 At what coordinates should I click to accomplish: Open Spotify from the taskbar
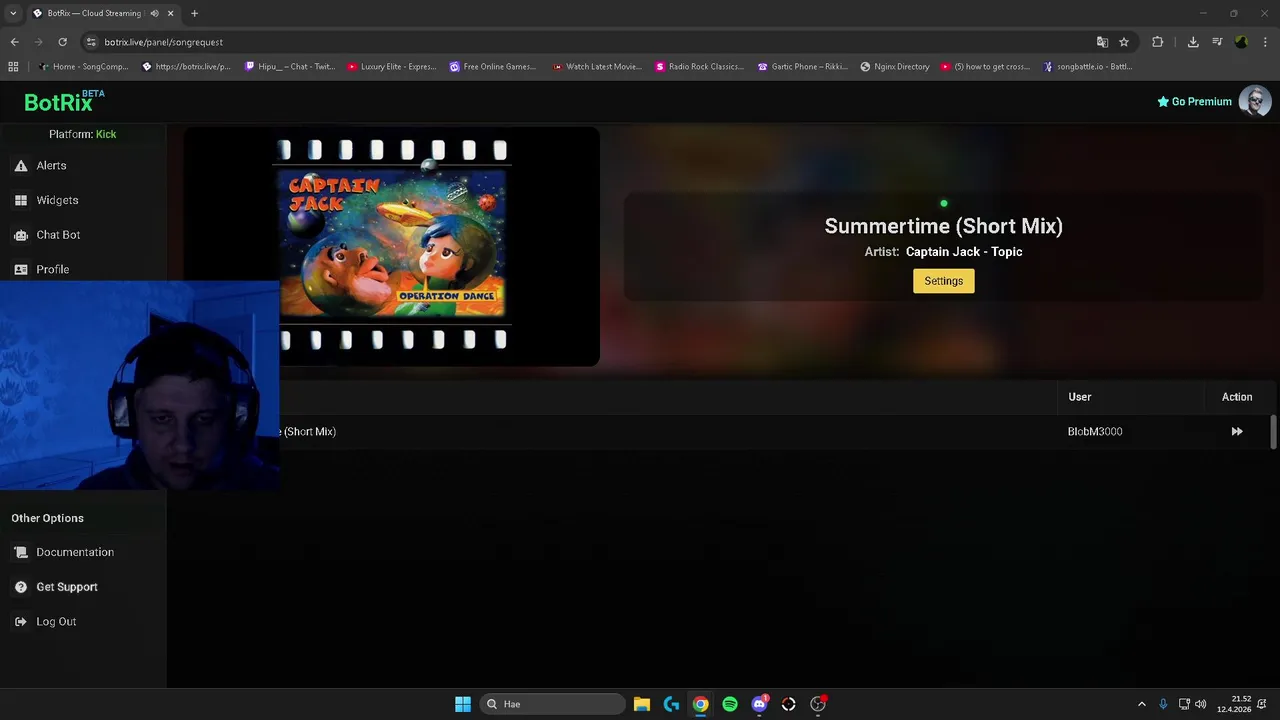(x=730, y=704)
